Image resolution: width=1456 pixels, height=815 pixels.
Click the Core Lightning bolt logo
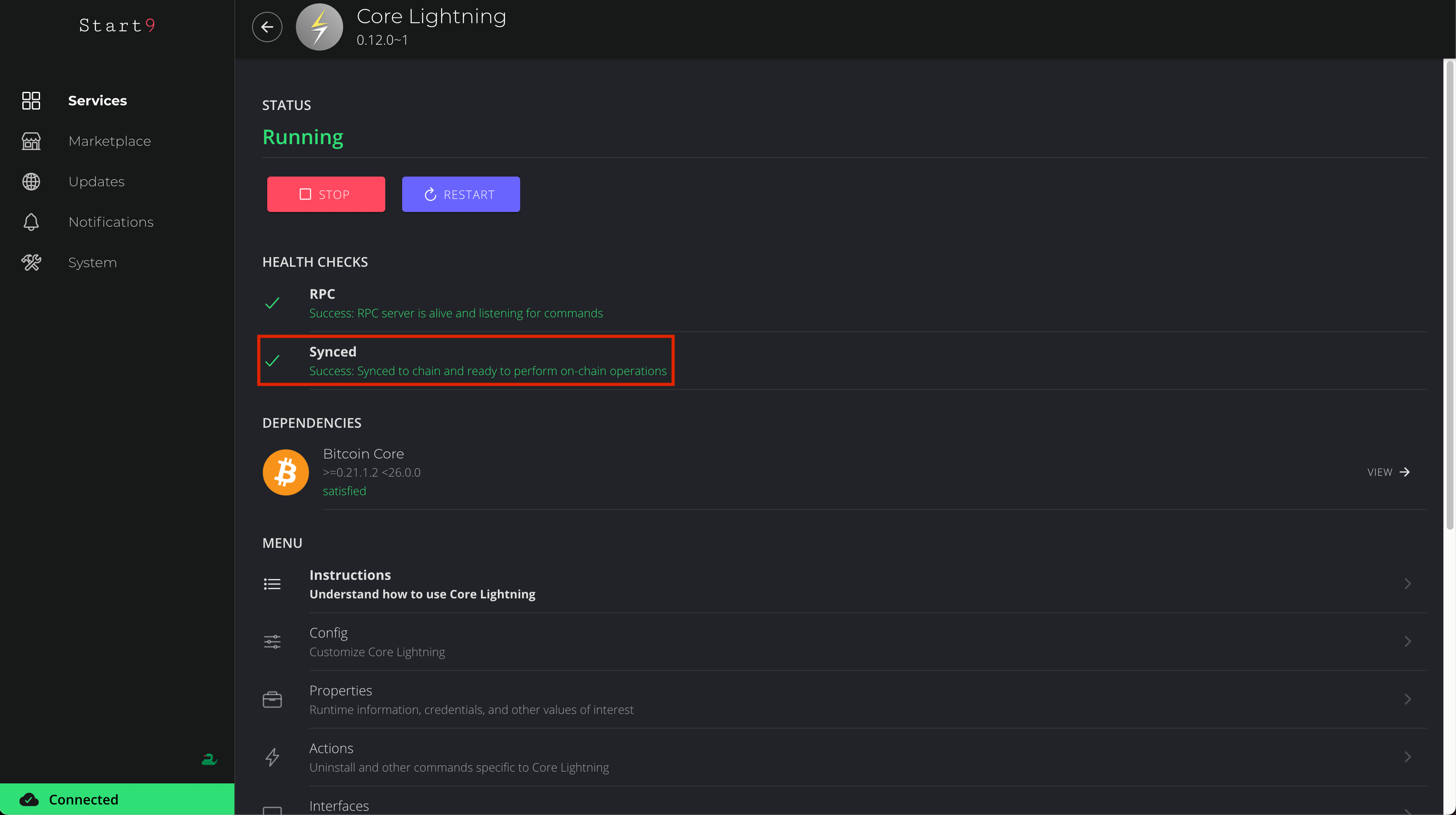tap(320, 27)
